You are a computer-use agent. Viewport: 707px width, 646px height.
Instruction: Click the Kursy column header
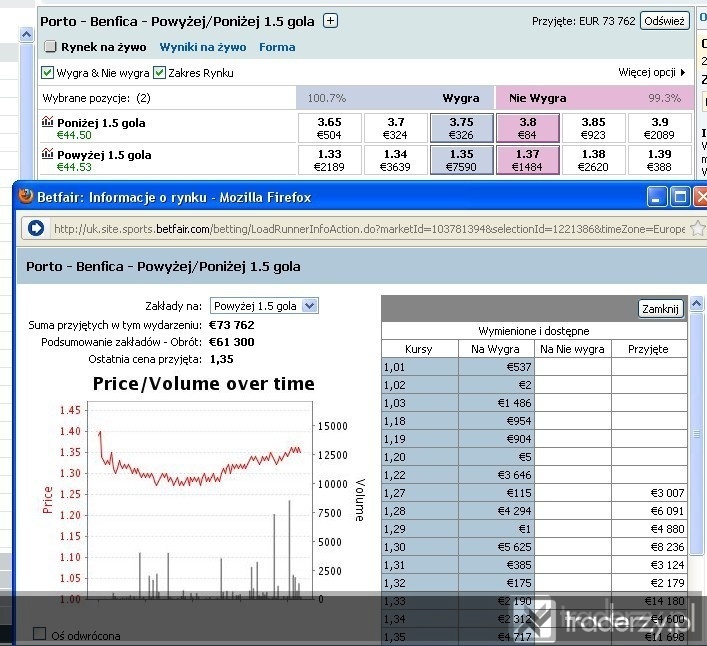tap(419, 349)
